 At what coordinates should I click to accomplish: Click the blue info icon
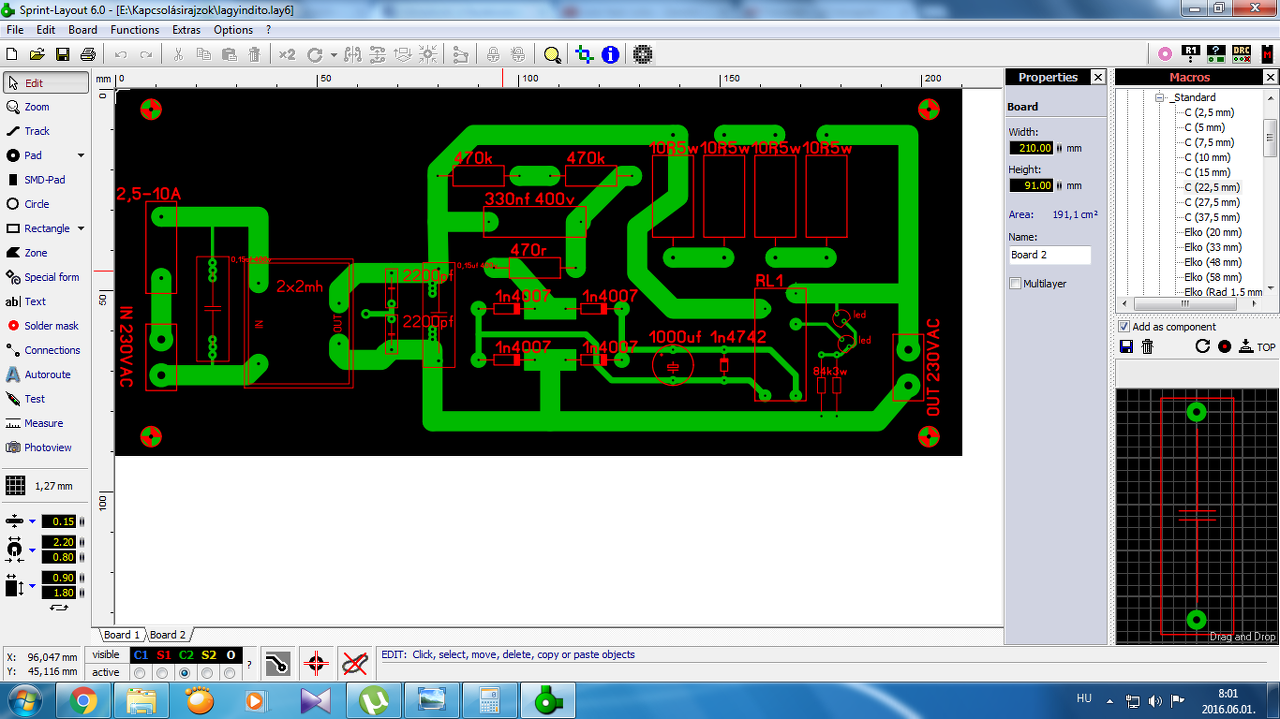pos(610,54)
